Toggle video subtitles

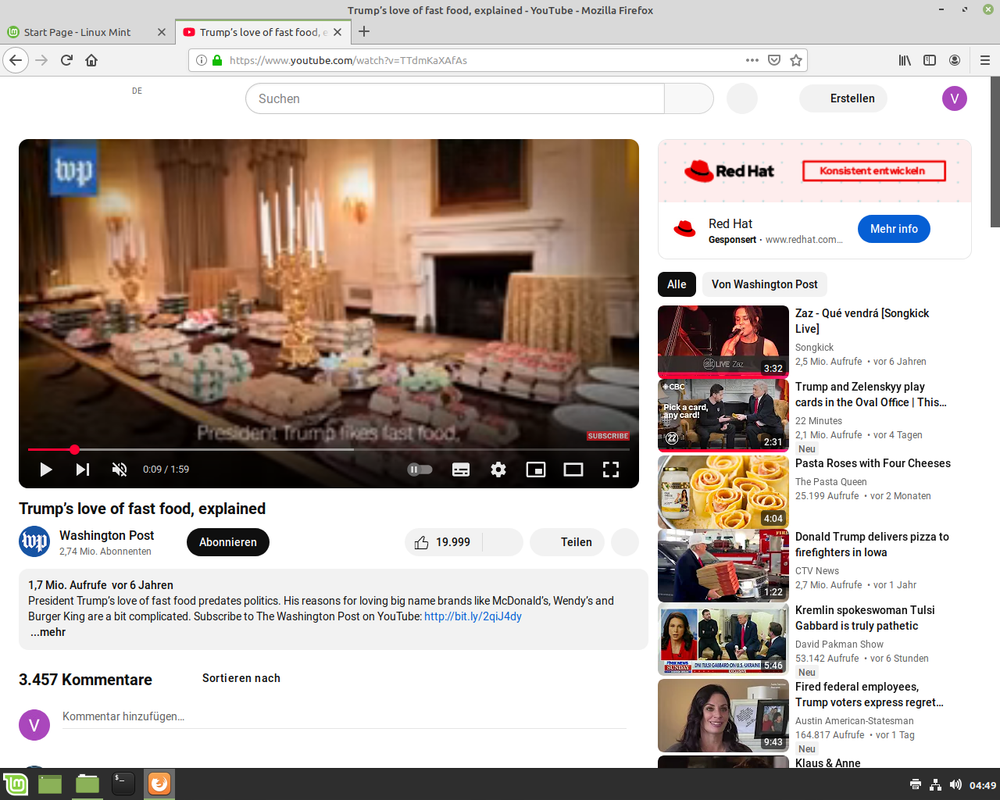[x=460, y=470]
